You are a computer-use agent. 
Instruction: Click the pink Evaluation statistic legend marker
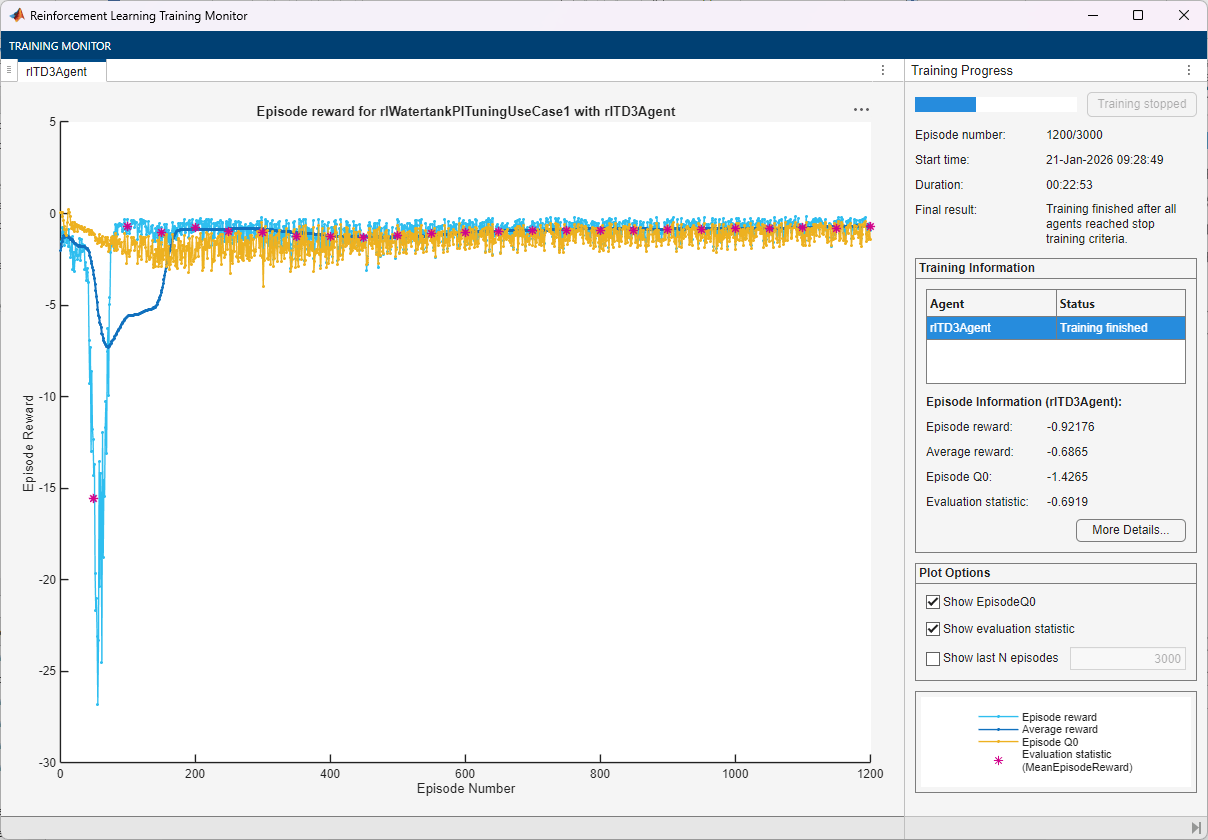click(998, 761)
